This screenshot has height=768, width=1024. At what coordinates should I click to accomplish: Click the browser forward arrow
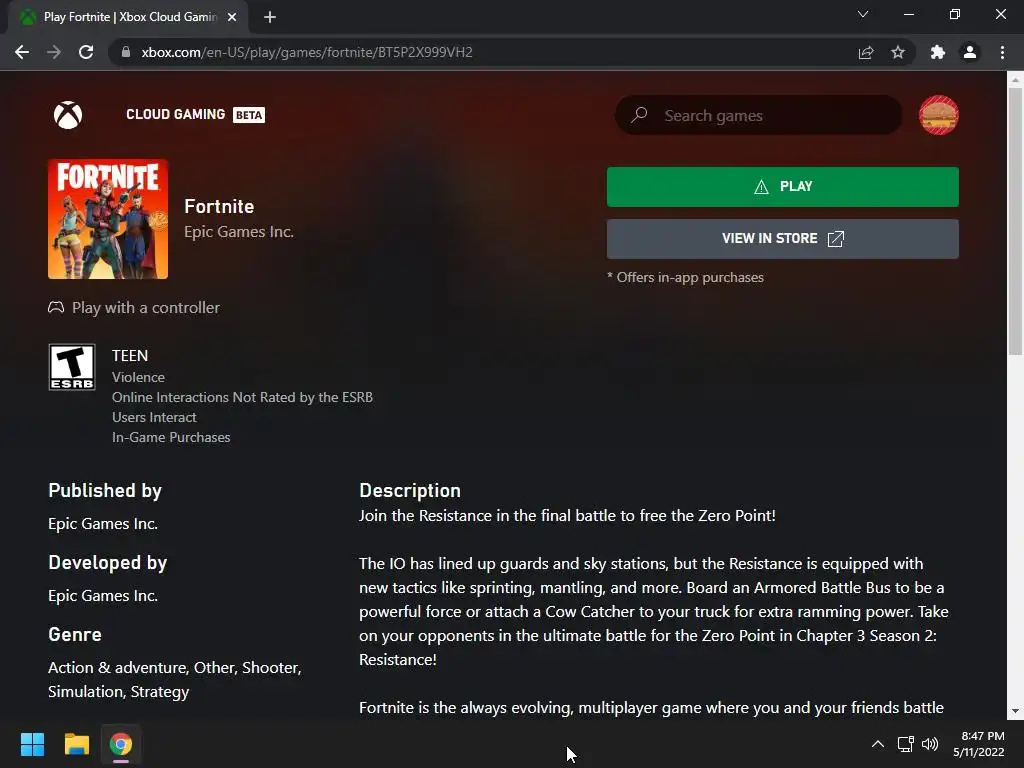tap(54, 52)
